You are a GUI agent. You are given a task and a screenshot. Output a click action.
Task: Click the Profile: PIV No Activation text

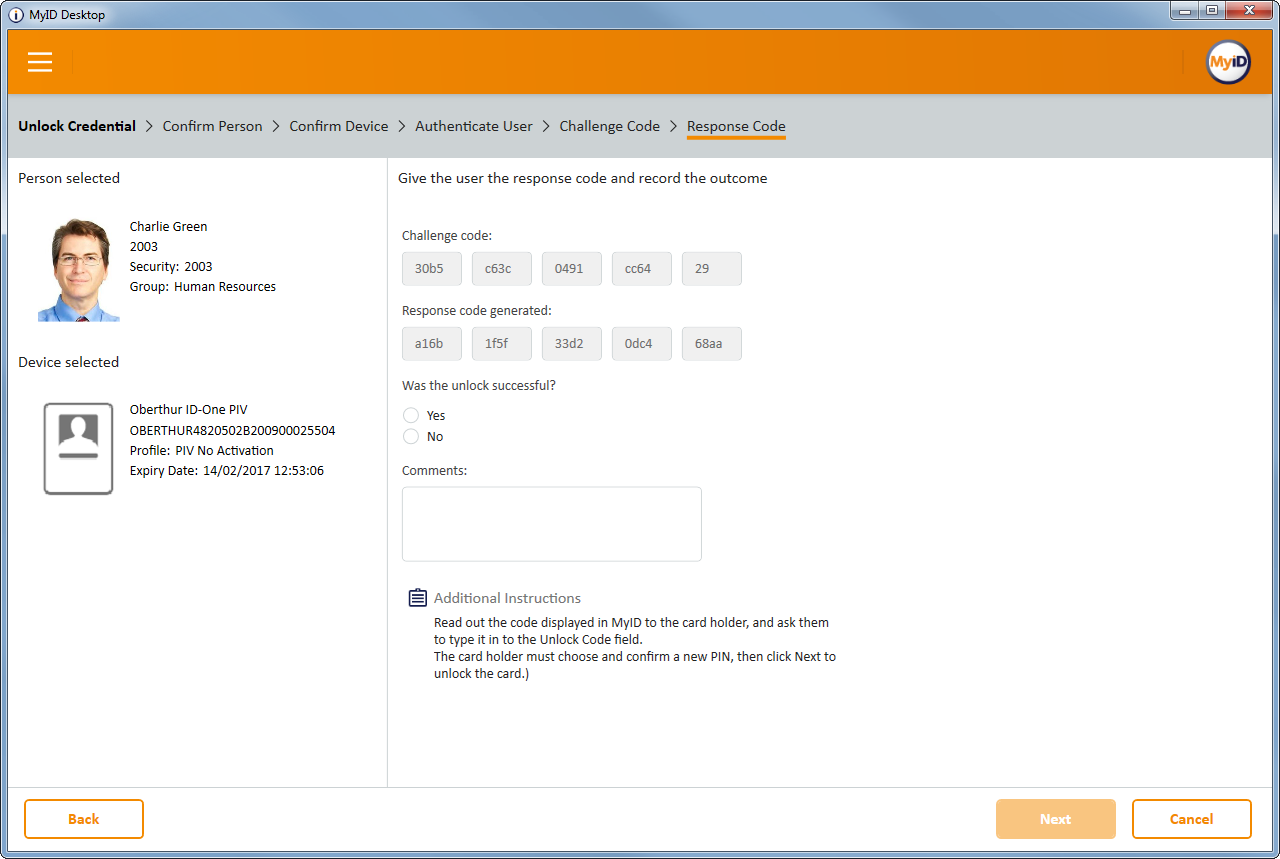pyautogui.click(x=202, y=451)
